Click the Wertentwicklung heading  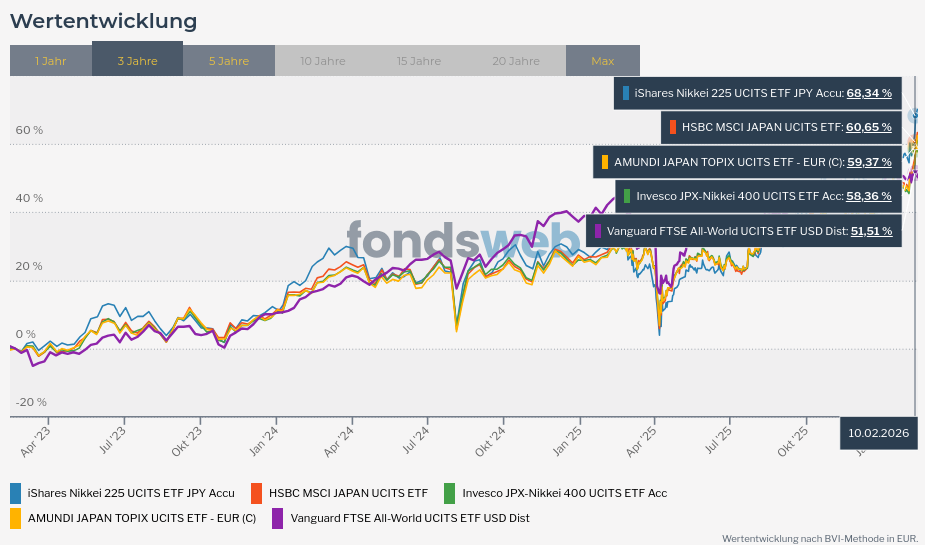point(104,21)
